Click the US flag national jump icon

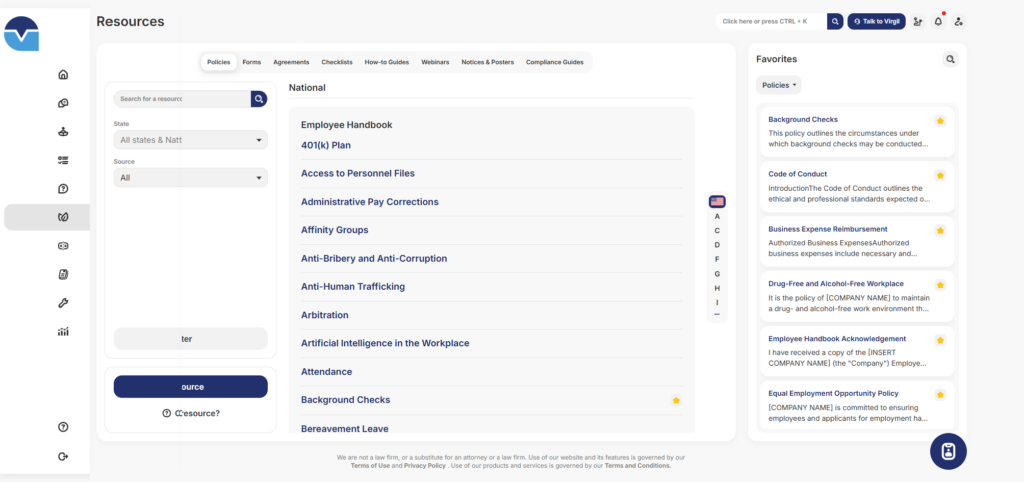[x=717, y=201]
